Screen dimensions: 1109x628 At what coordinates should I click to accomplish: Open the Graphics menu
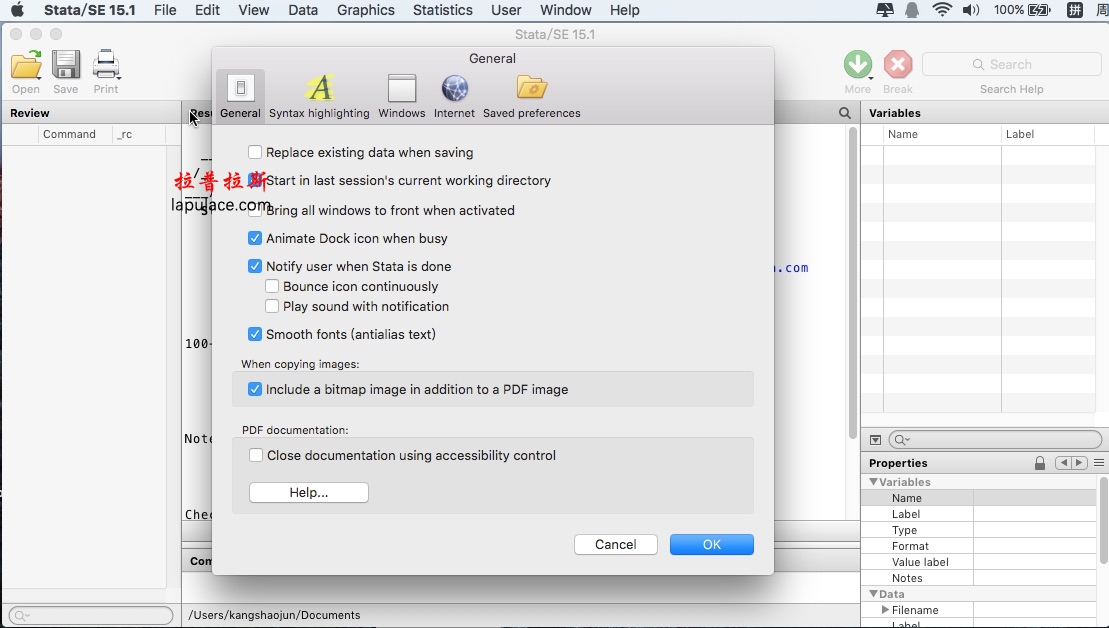click(366, 10)
